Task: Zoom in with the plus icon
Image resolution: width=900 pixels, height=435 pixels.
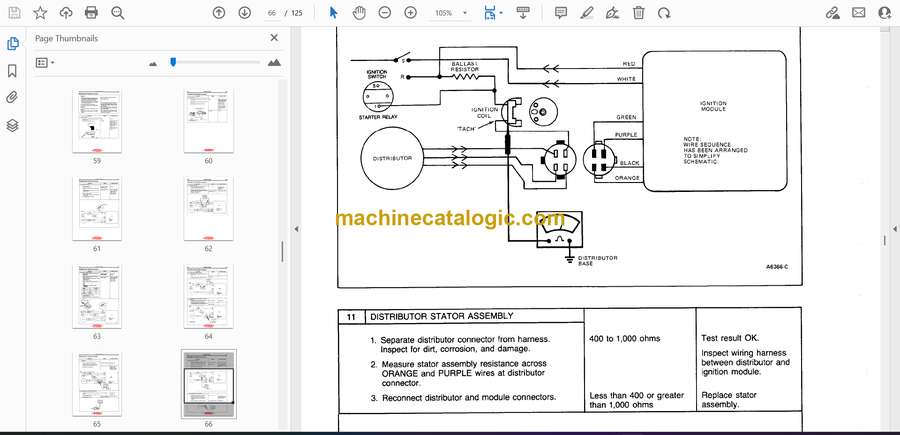Action: click(x=410, y=13)
